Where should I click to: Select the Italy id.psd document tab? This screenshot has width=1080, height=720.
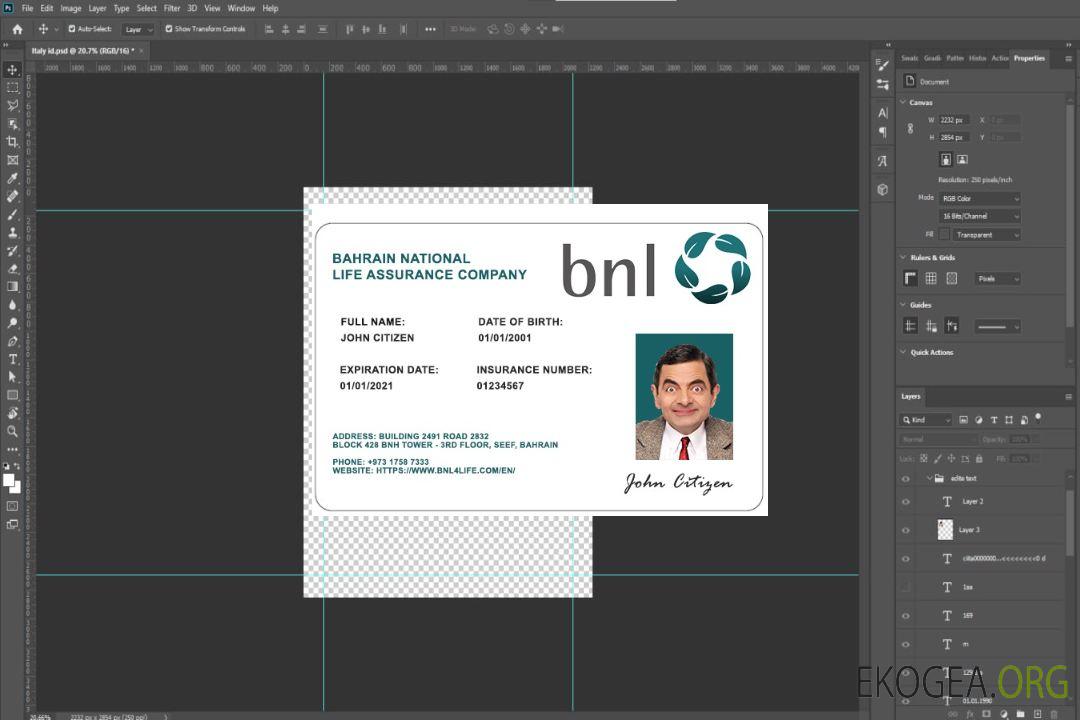(83, 51)
